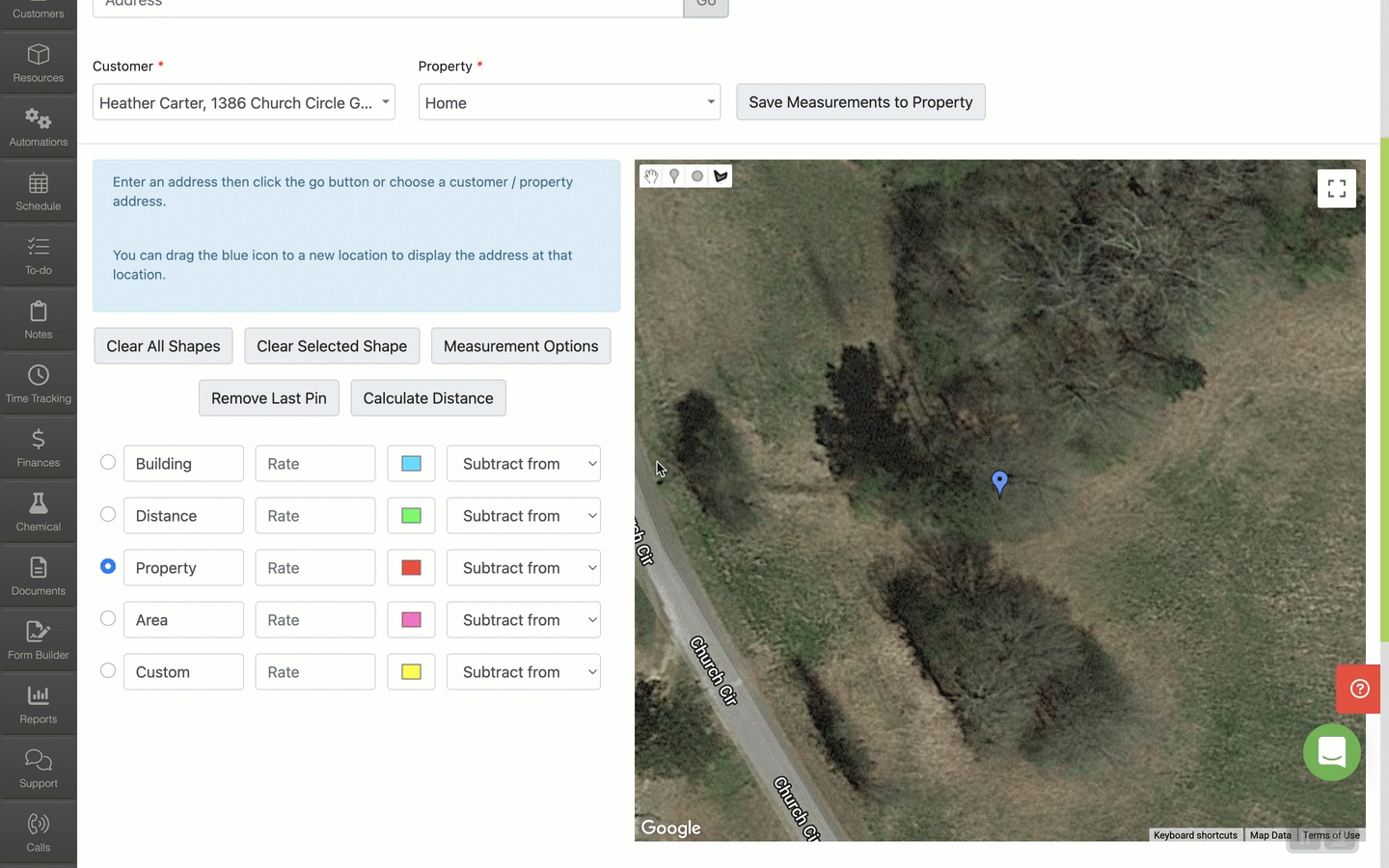This screenshot has height=868, width=1389.
Task: Click the blue location pin on map
Action: 999,482
